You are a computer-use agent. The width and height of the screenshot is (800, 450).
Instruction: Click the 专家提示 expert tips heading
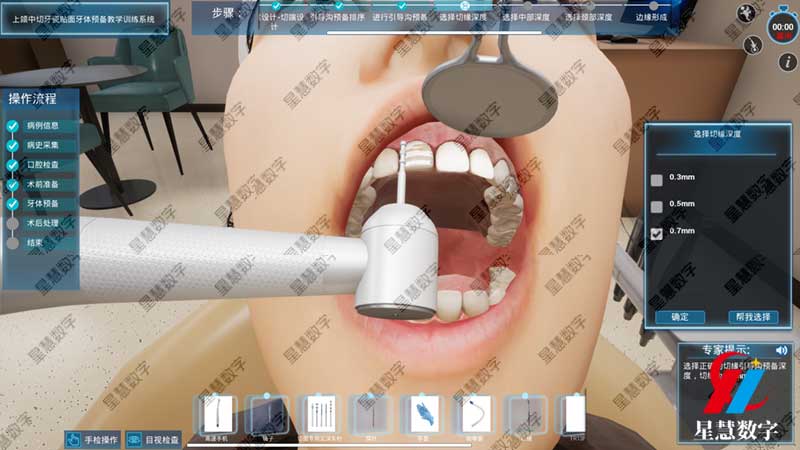click(726, 350)
